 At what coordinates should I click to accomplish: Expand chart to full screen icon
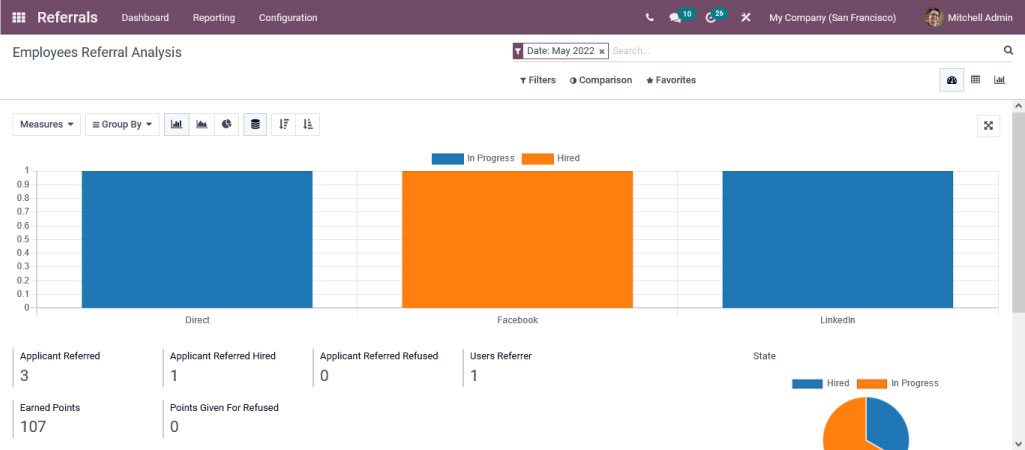coord(988,126)
